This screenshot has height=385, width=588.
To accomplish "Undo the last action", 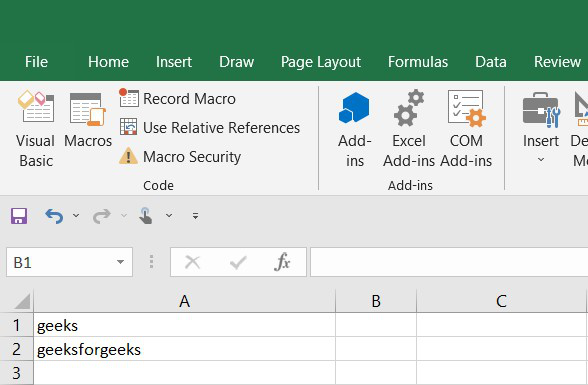I will point(54,216).
